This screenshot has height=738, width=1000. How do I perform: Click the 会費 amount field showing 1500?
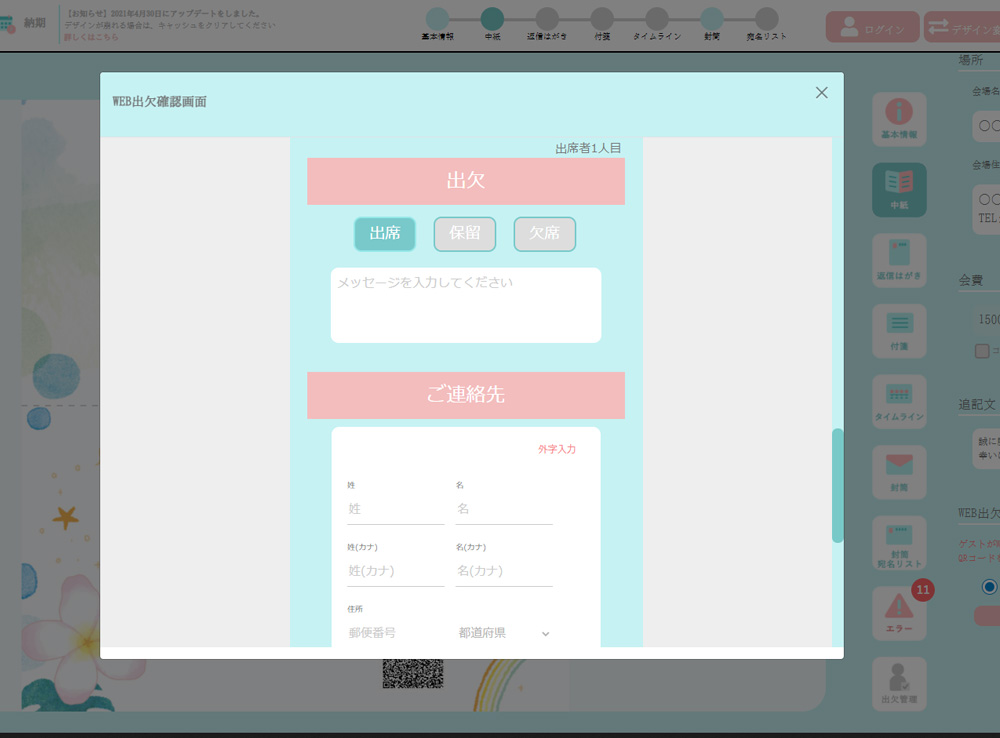(986, 320)
